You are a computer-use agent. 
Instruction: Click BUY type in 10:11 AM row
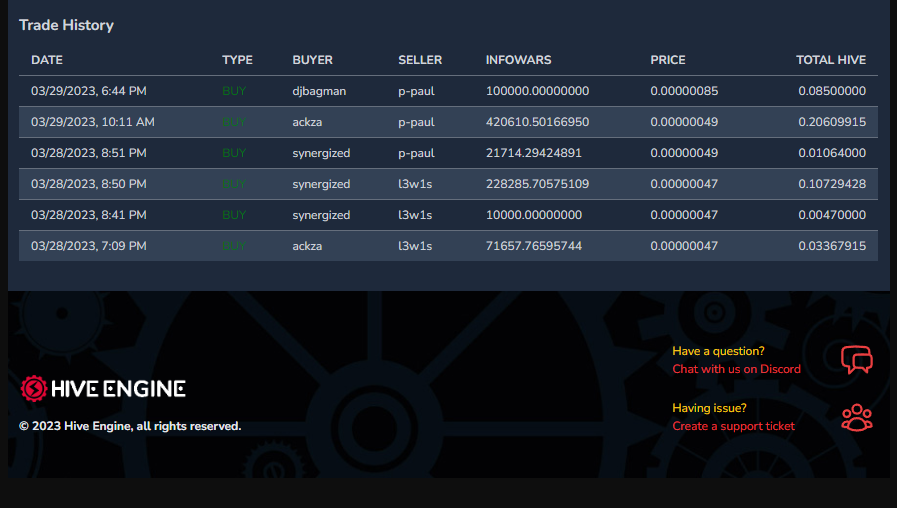[234, 122]
